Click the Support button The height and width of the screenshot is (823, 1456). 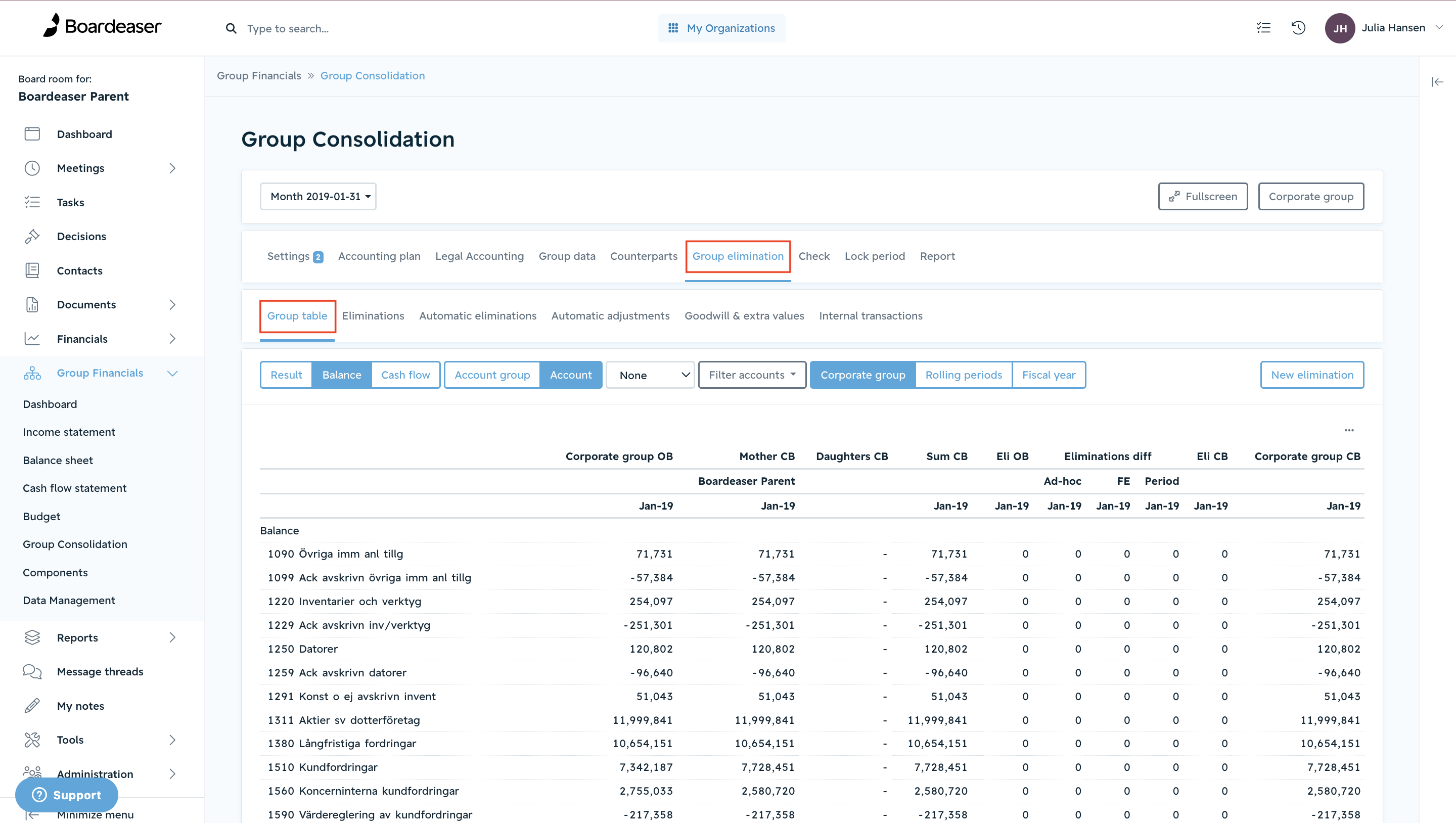(x=67, y=795)
